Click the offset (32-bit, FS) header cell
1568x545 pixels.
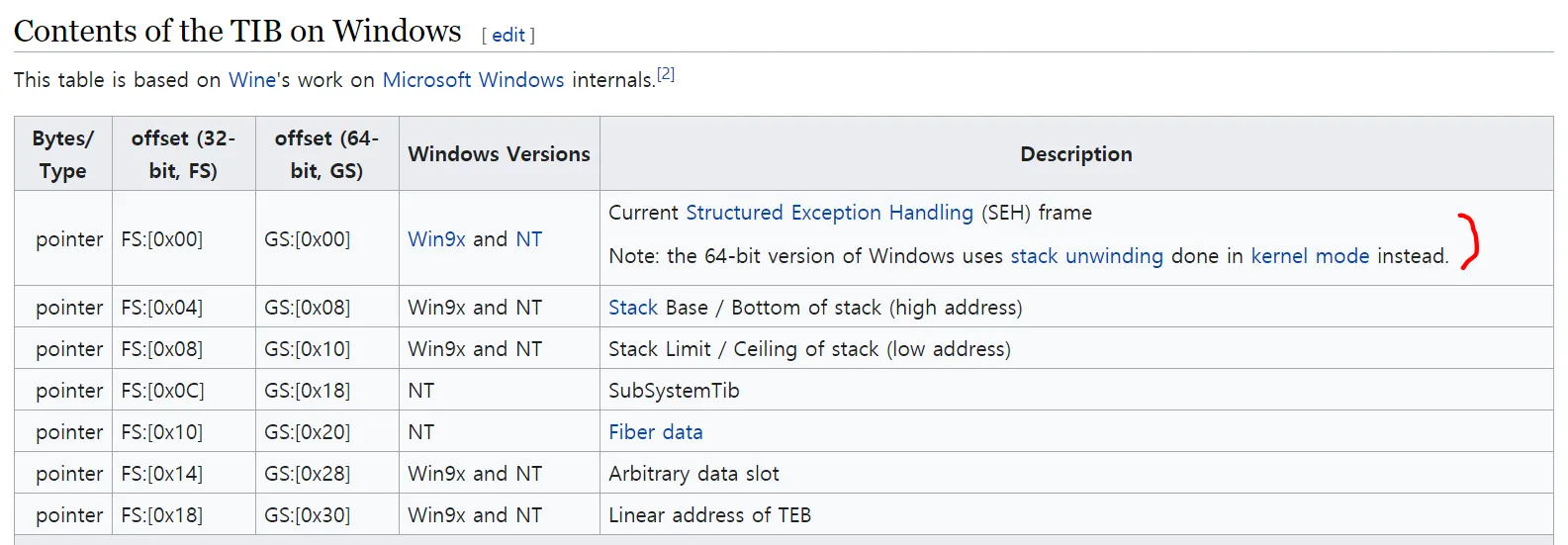(183, 154)
